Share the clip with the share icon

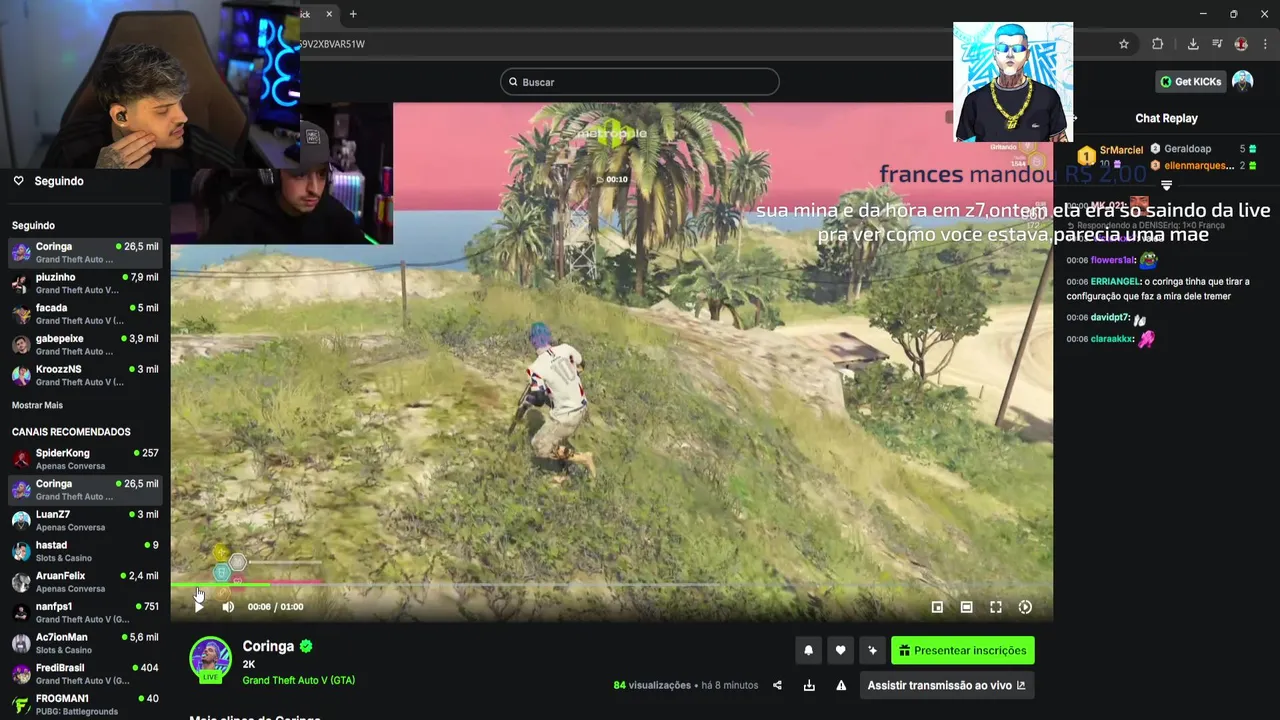click(x=777, y=685)
